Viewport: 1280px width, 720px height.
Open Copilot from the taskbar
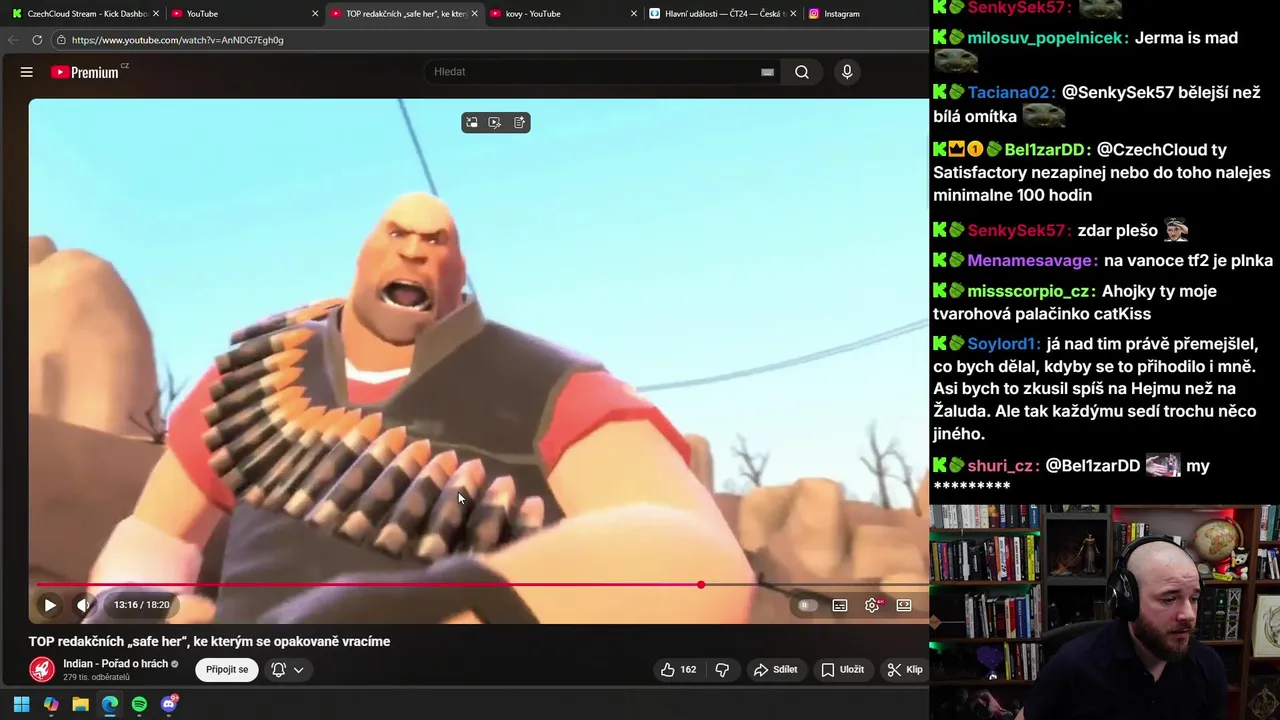51,704
